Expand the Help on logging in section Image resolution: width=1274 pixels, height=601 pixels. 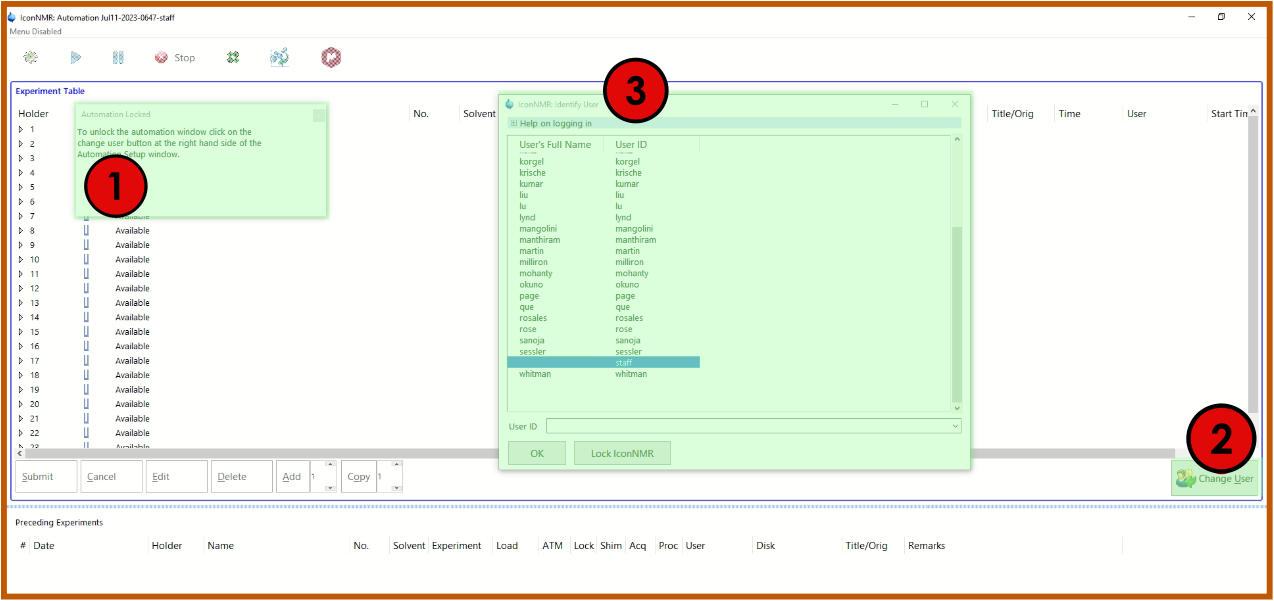click(x=514, y=124)
